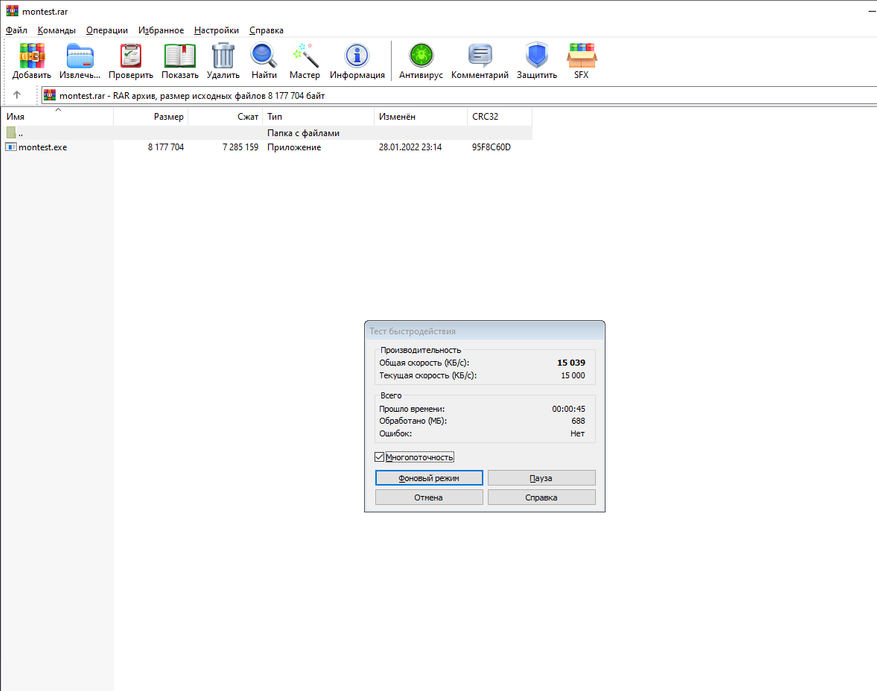Click the Папка с файлами type text
This screenshot has width=877, height=691.
point(303,133)
